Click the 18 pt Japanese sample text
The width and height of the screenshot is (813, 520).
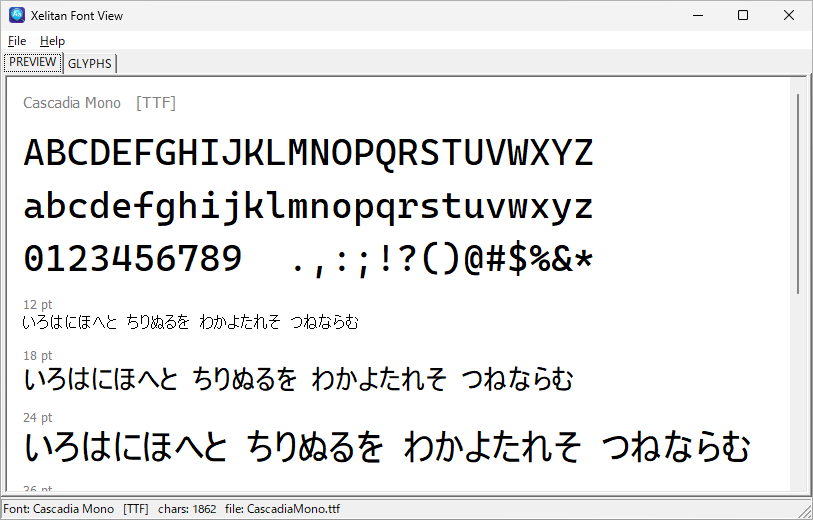coord(299,379)
